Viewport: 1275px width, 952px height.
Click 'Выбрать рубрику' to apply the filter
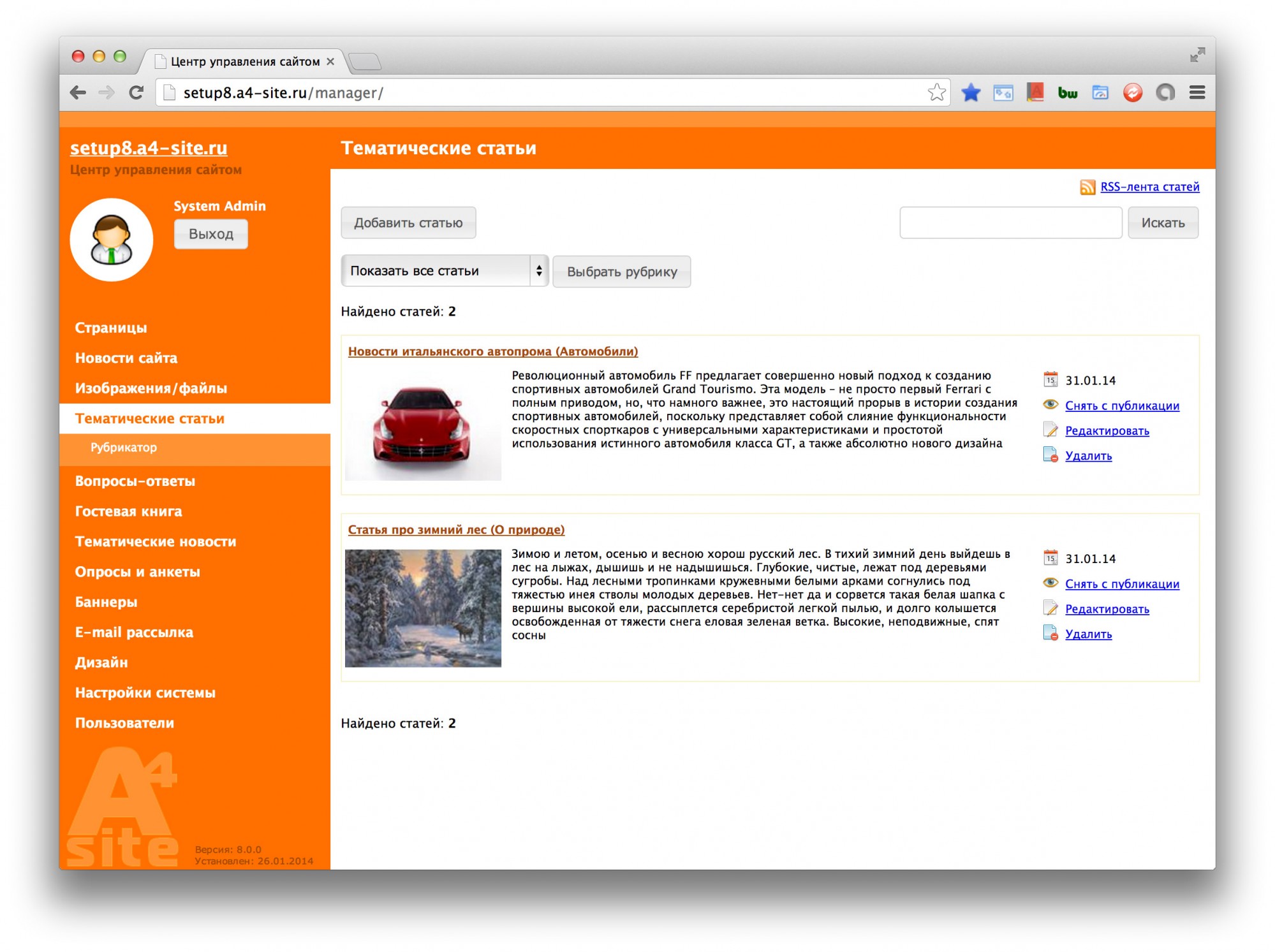[x=621, y=272]
